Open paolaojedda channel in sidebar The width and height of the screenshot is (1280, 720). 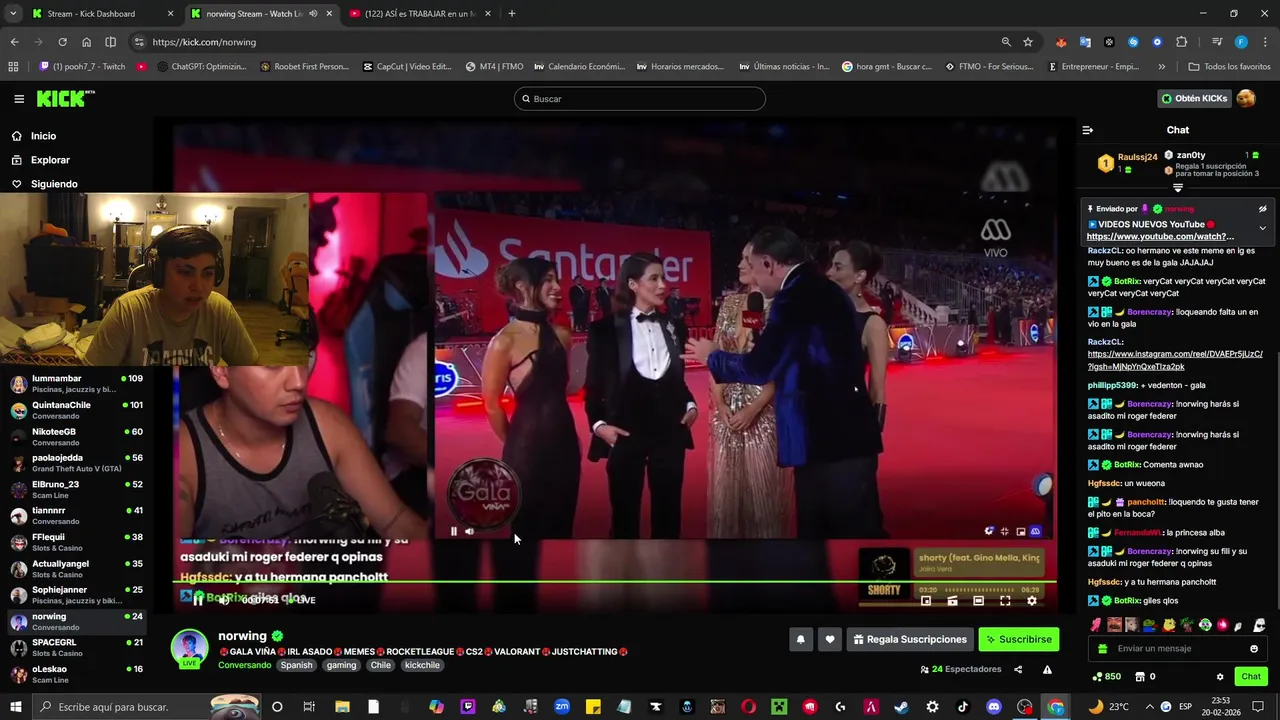pos(77,463)
